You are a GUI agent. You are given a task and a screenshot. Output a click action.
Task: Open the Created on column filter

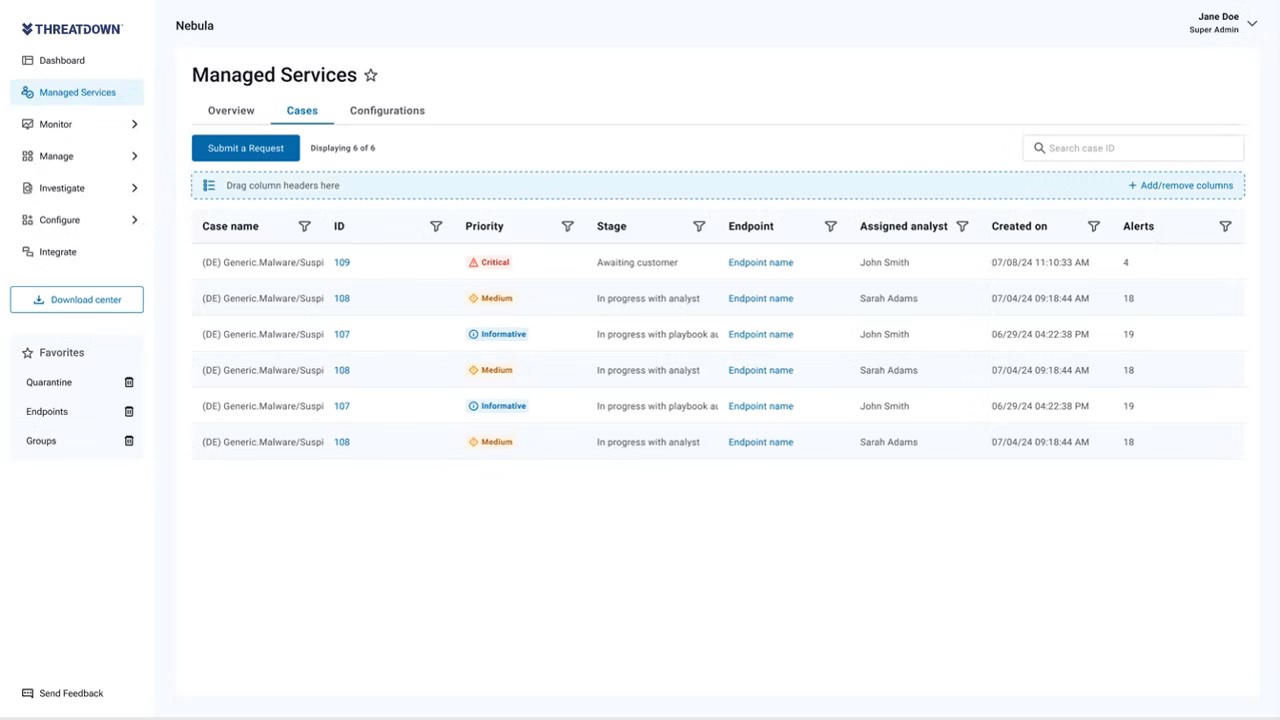[1093, 227]
